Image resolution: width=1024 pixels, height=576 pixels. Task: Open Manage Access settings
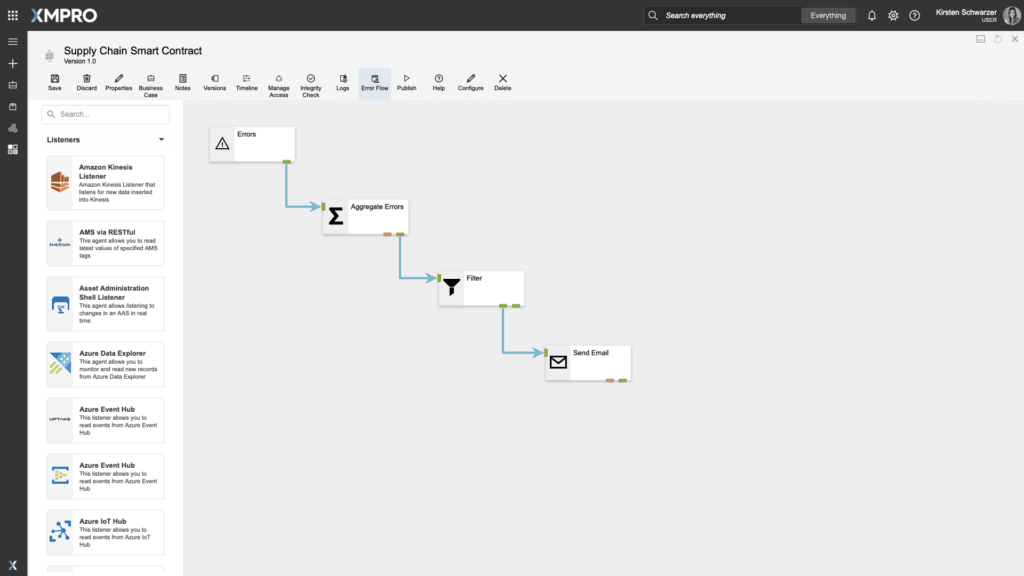pyautogui.click(x=279, y=84)
